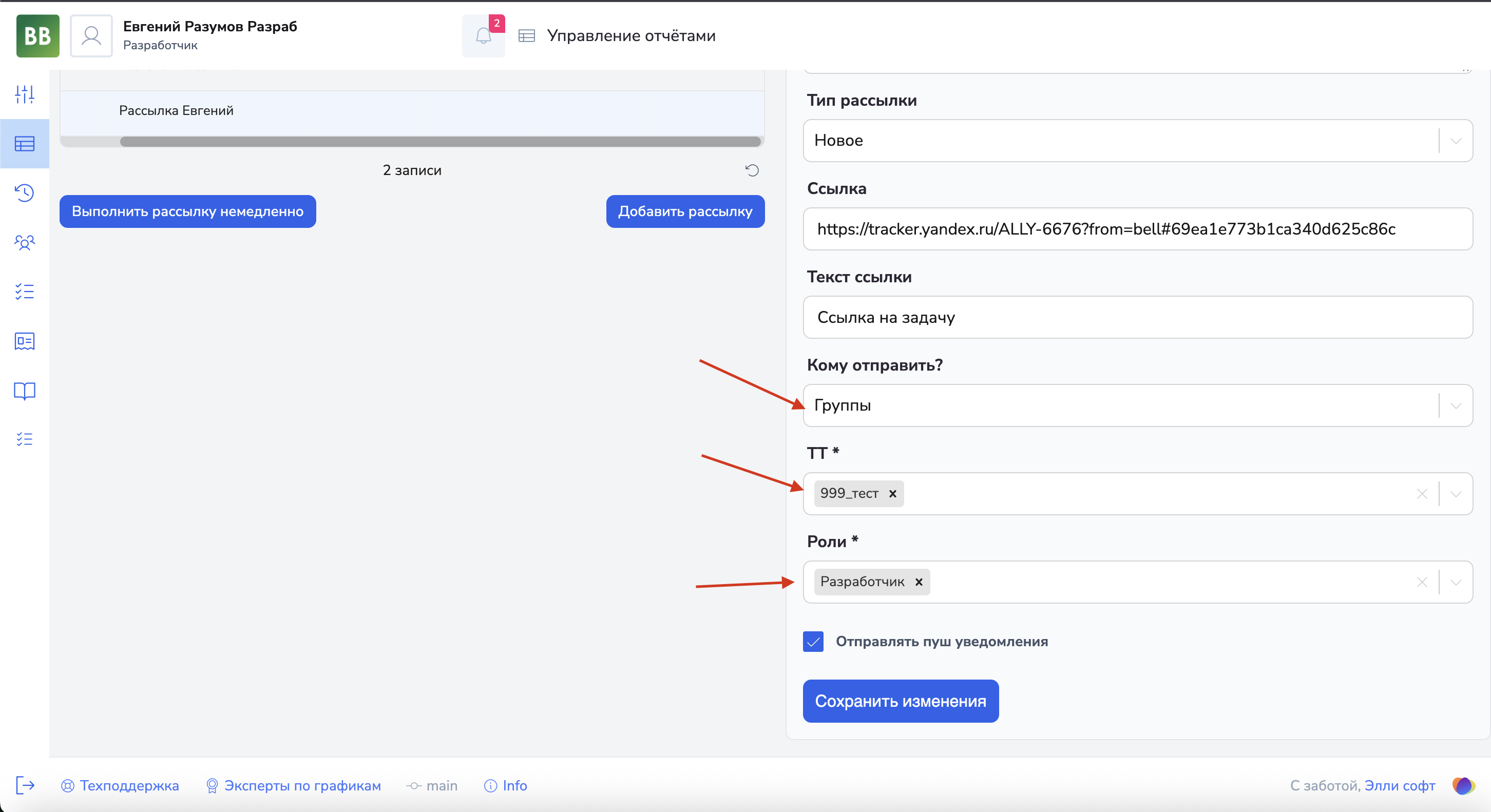Viewport: 1491px width, 812px height.
Task: Click the logout icon at bottom left
Action: point(25,785)
